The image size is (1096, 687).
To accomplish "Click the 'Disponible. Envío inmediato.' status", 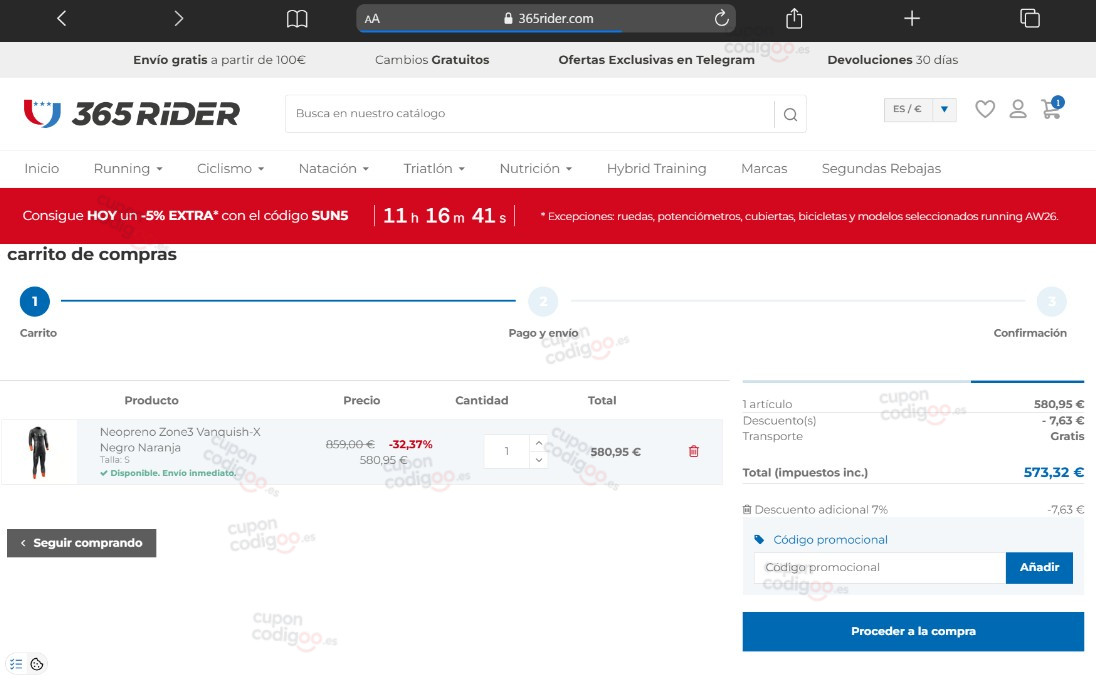I will tap(168, 473).
